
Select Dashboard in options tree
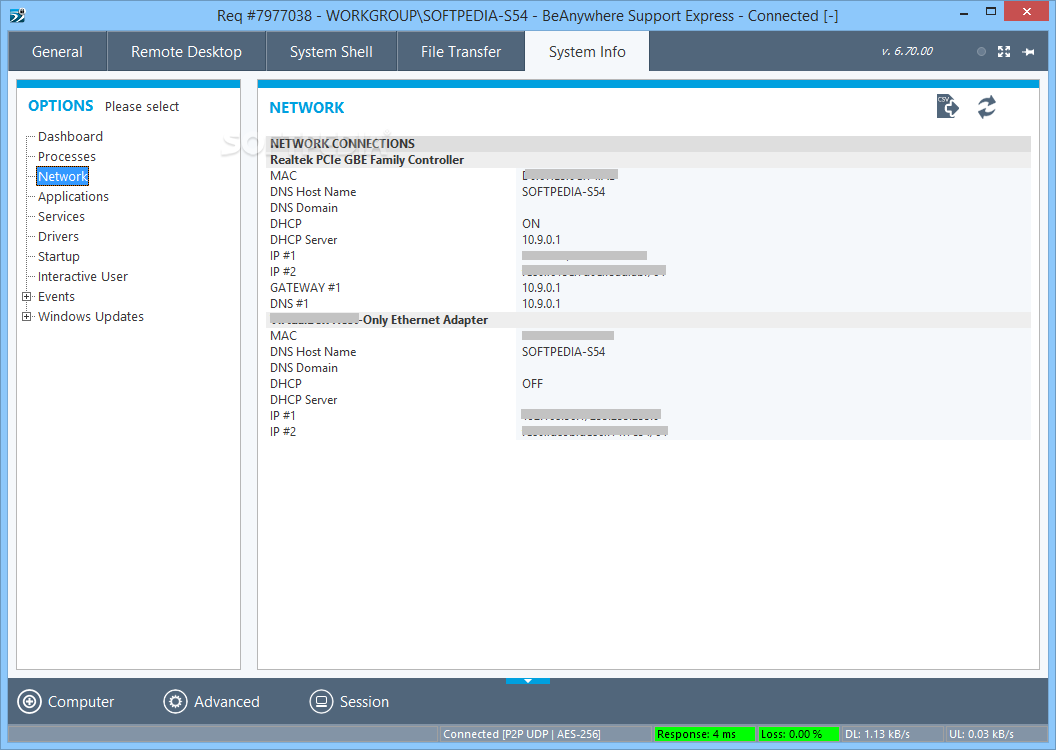pyautogui.click(x=70, y=137)
